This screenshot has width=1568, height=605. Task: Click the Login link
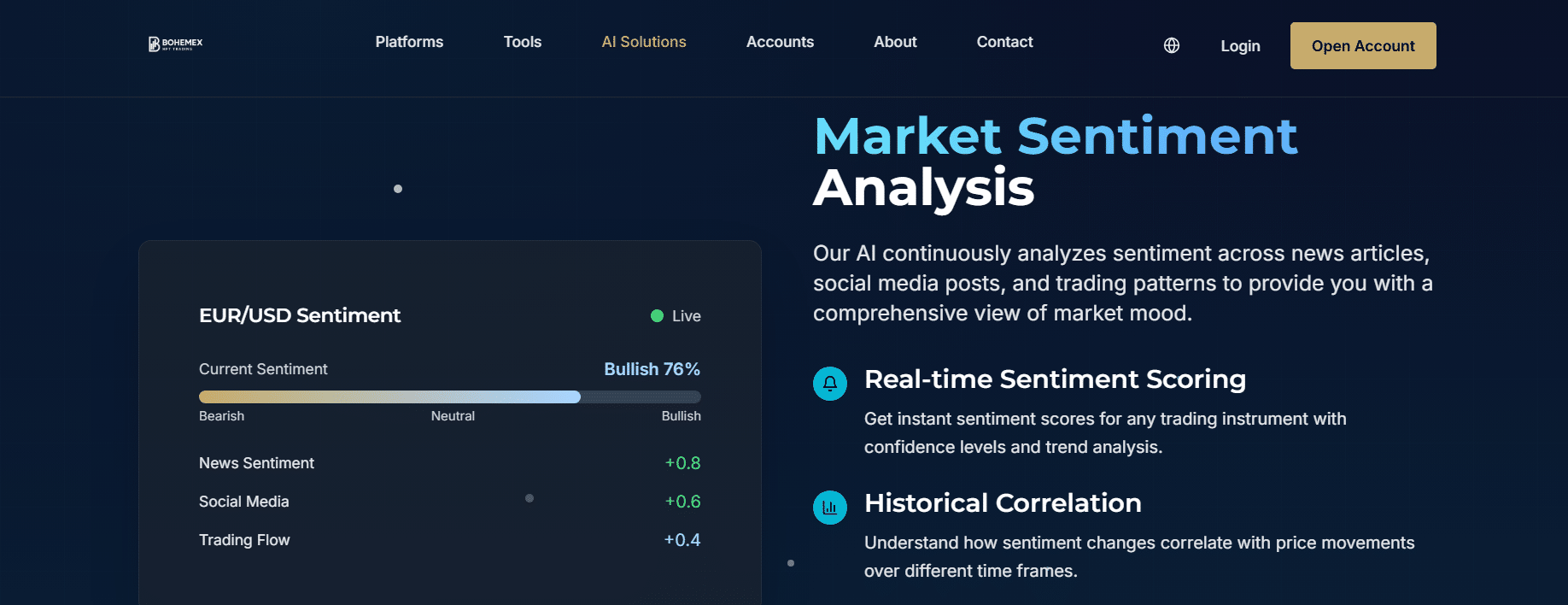(1240, 46)
